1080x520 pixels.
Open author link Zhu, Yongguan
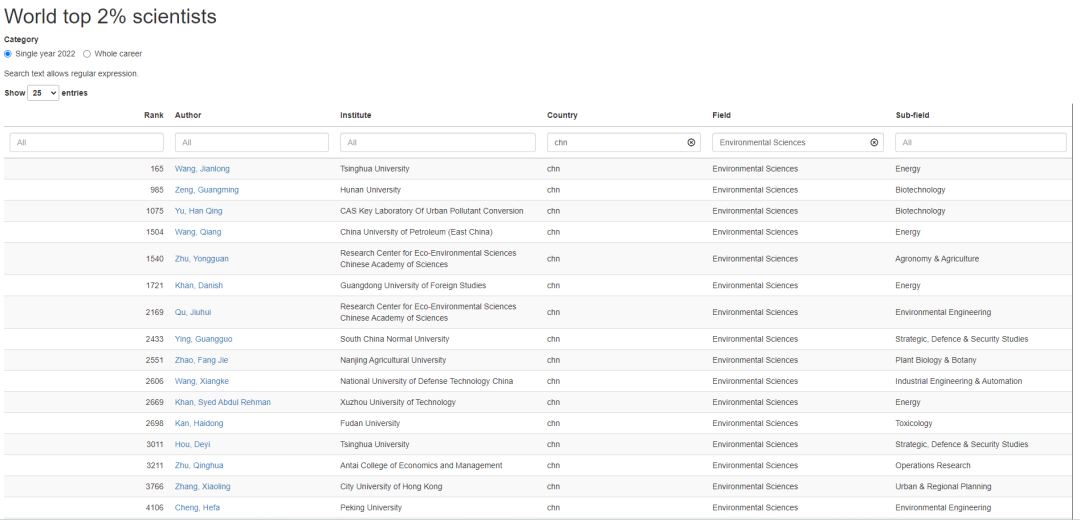(202, 259)
